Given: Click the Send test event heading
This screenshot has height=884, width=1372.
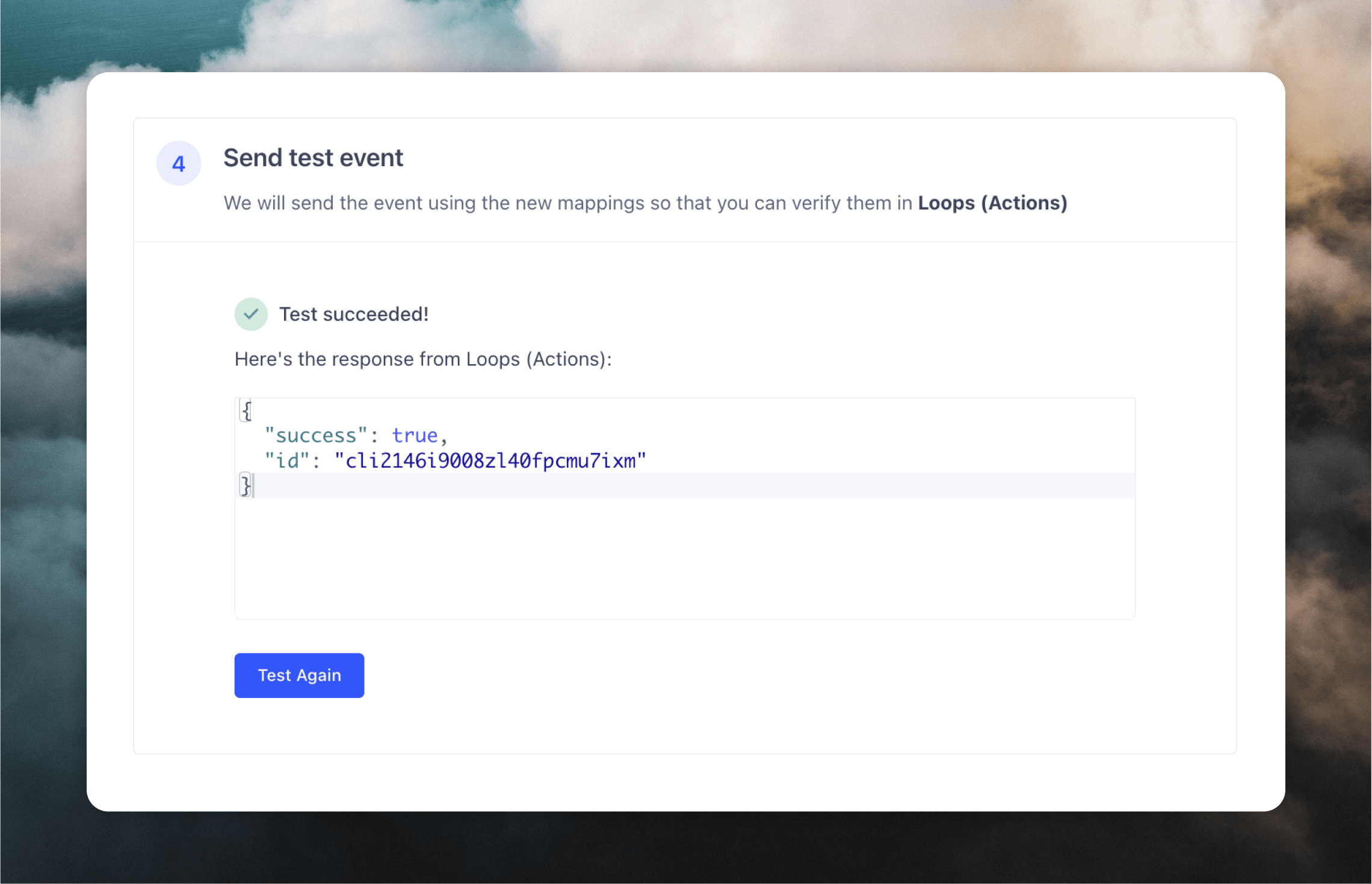Looking at the screenshot, I should point(313,158).
